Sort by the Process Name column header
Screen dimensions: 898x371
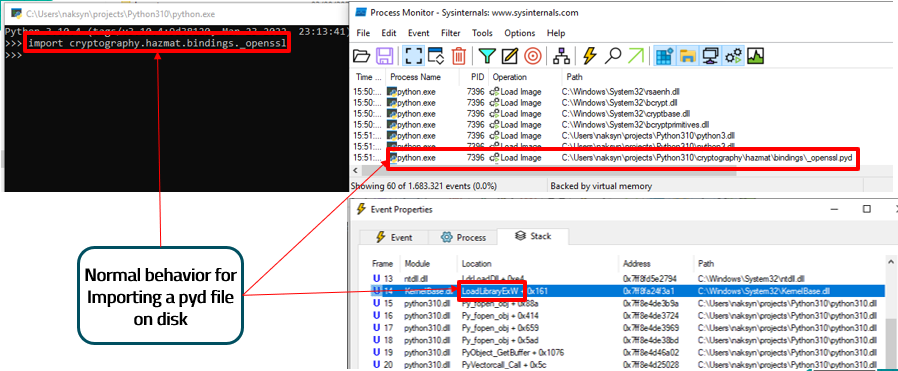(423, 77)
